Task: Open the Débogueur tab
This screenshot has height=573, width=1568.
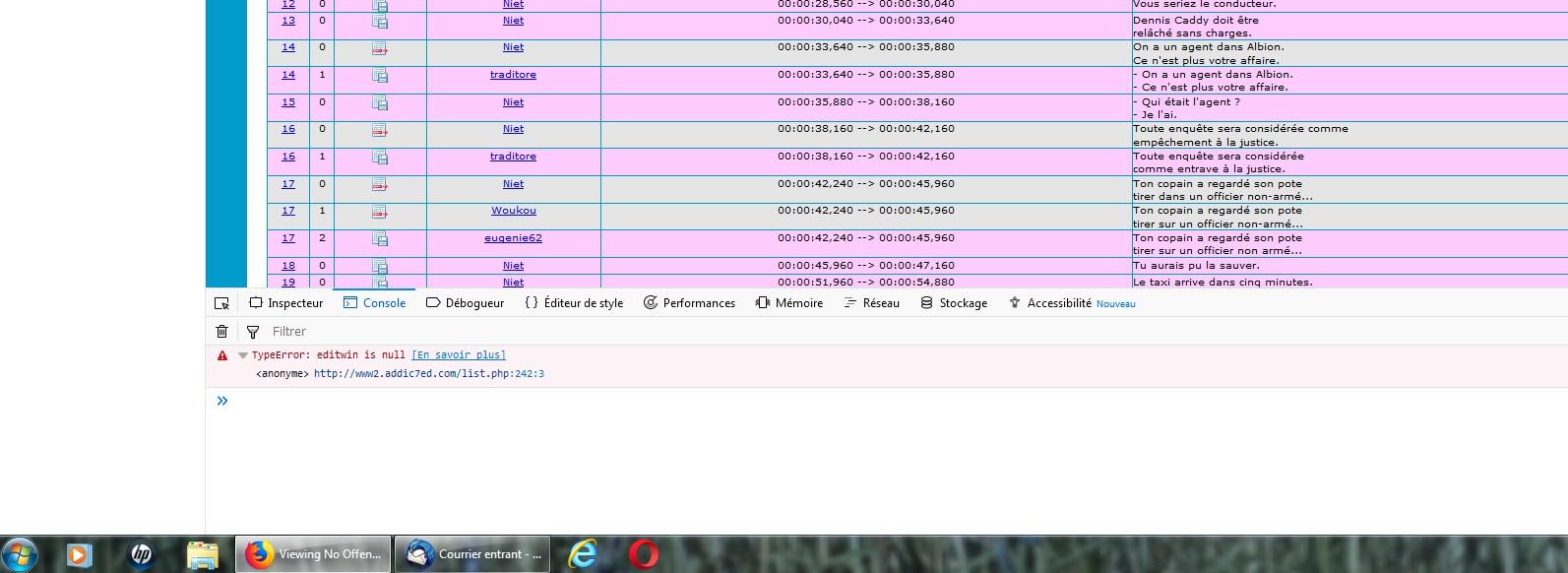Action: pyautogui.click(x=465, y=303)
